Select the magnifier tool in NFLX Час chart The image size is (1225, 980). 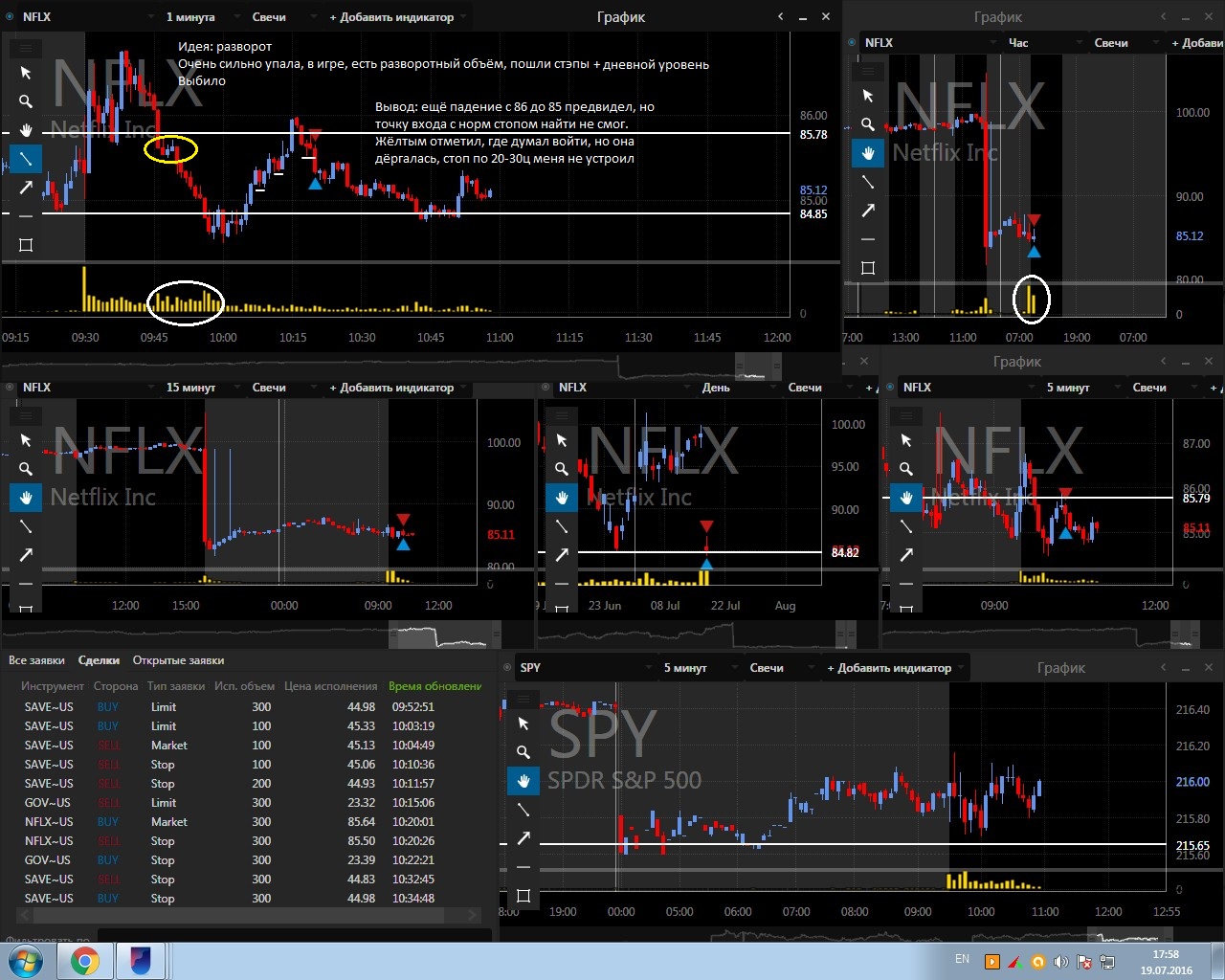pyautogui.click(x=868, y=124)
